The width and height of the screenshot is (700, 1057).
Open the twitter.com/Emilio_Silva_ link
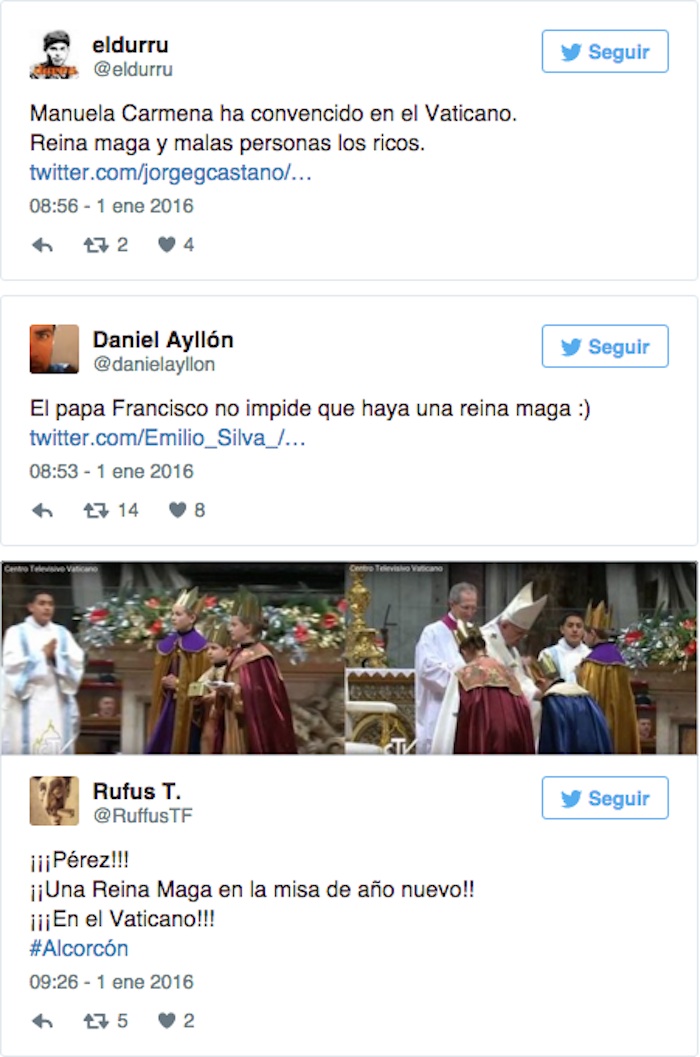tap(167, 438)
